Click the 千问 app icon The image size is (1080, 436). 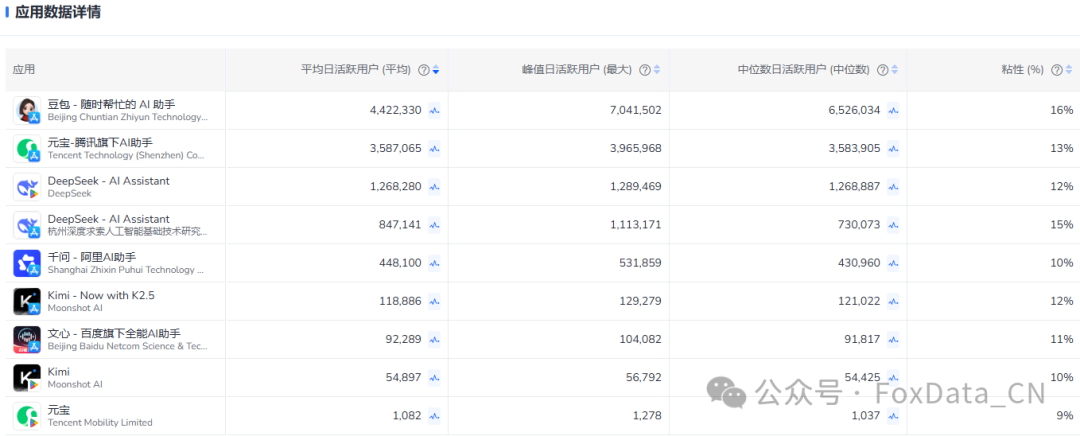click(27, 263)
